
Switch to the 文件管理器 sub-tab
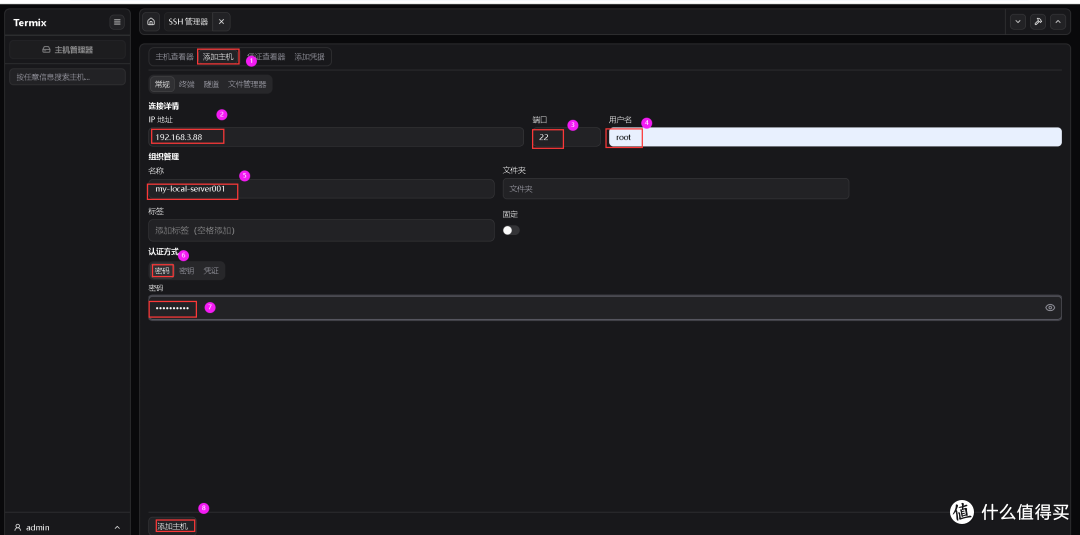tap(247, 84)
